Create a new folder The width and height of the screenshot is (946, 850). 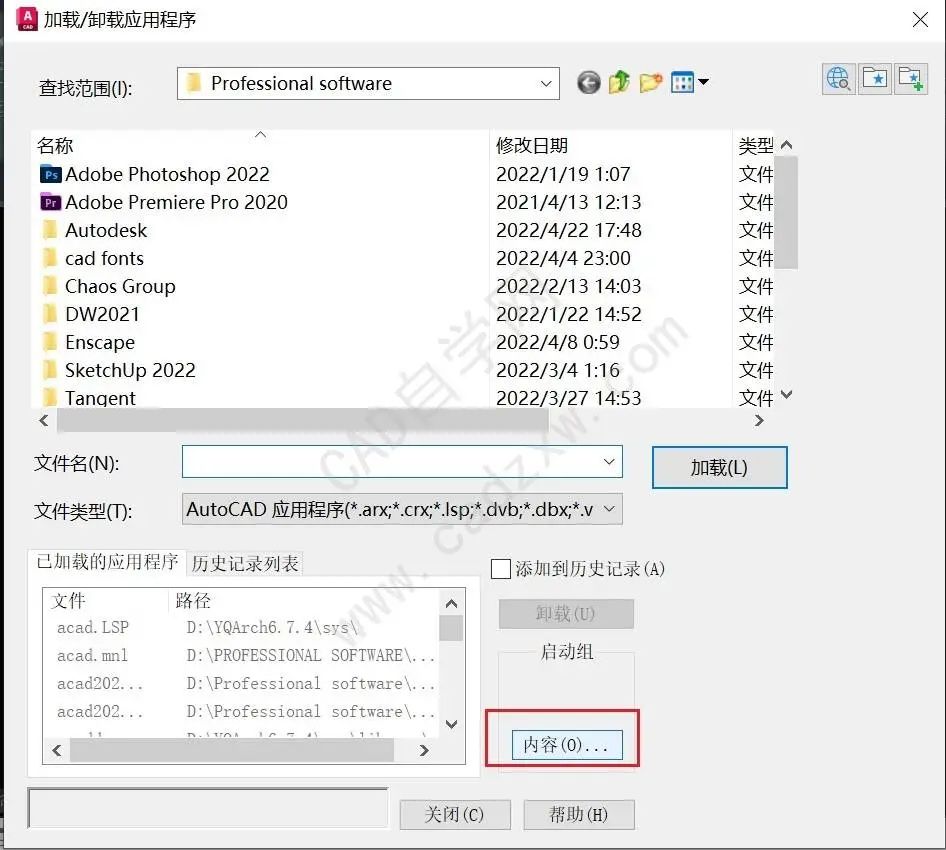651,82
